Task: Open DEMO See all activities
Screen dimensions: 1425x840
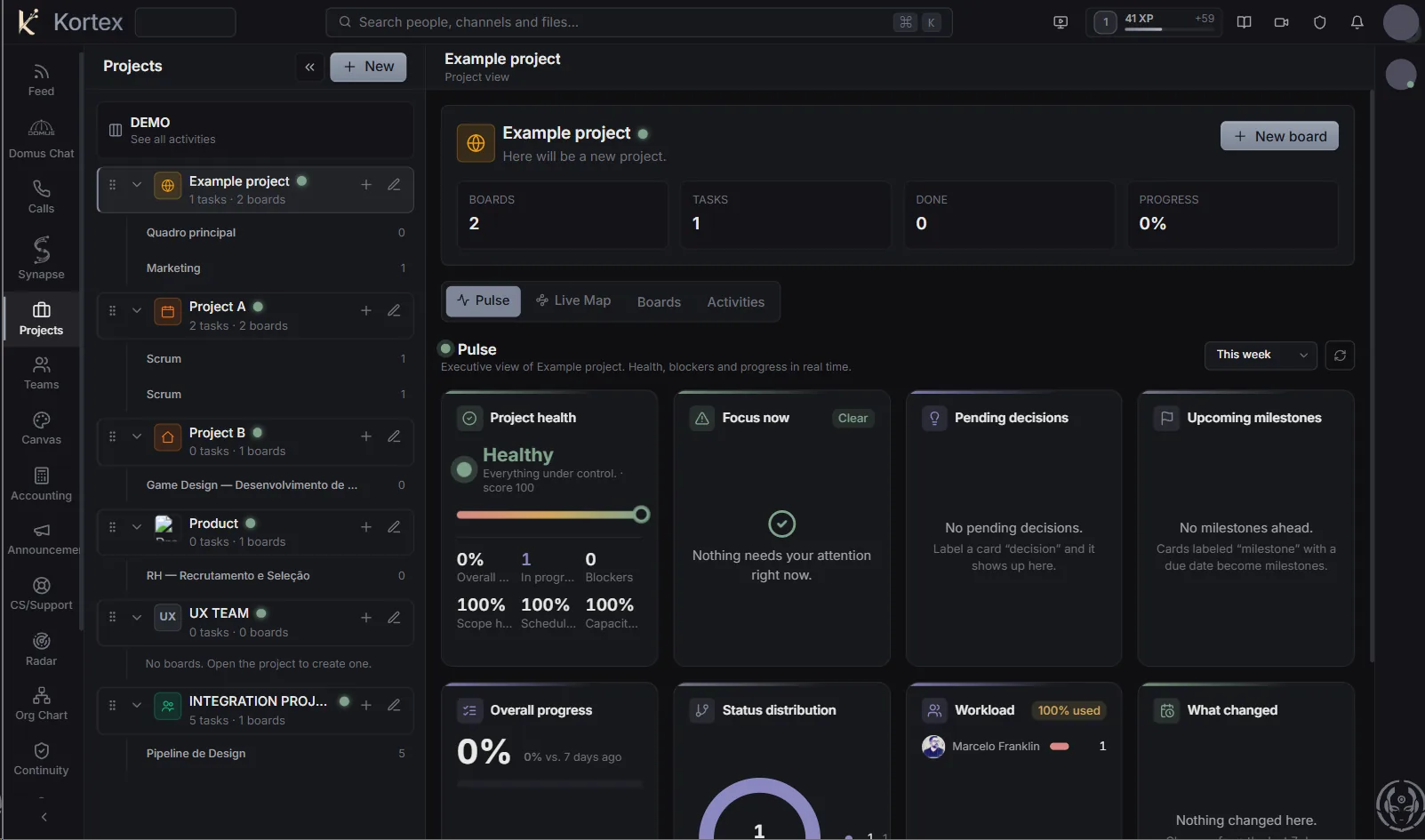Action: [255, 130]
